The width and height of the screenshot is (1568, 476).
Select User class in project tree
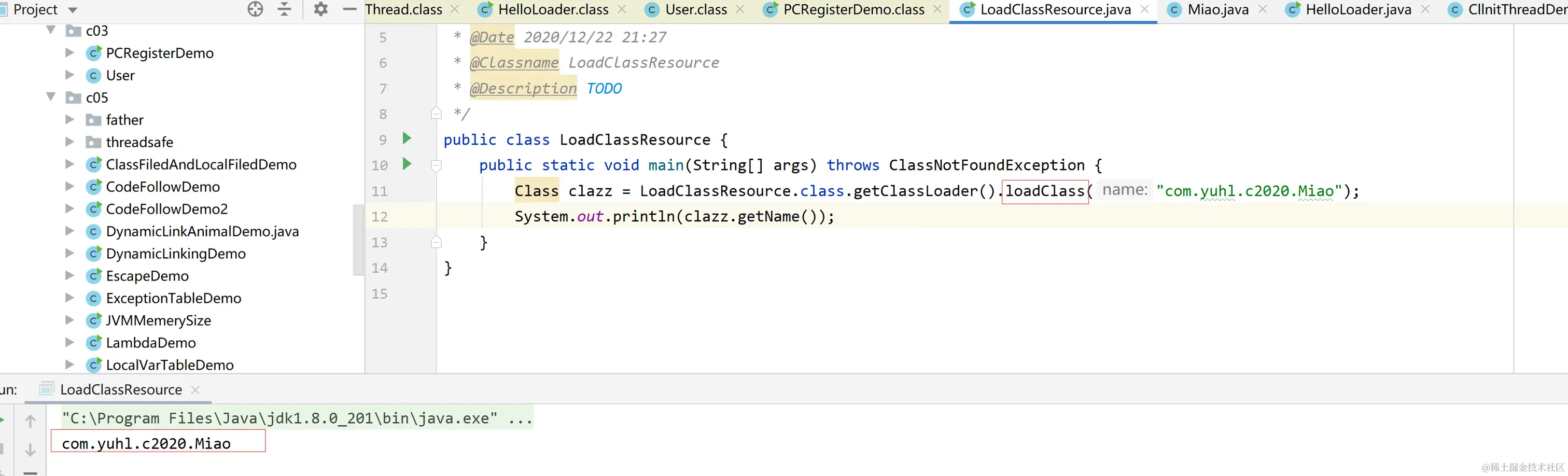coord(120,76)
